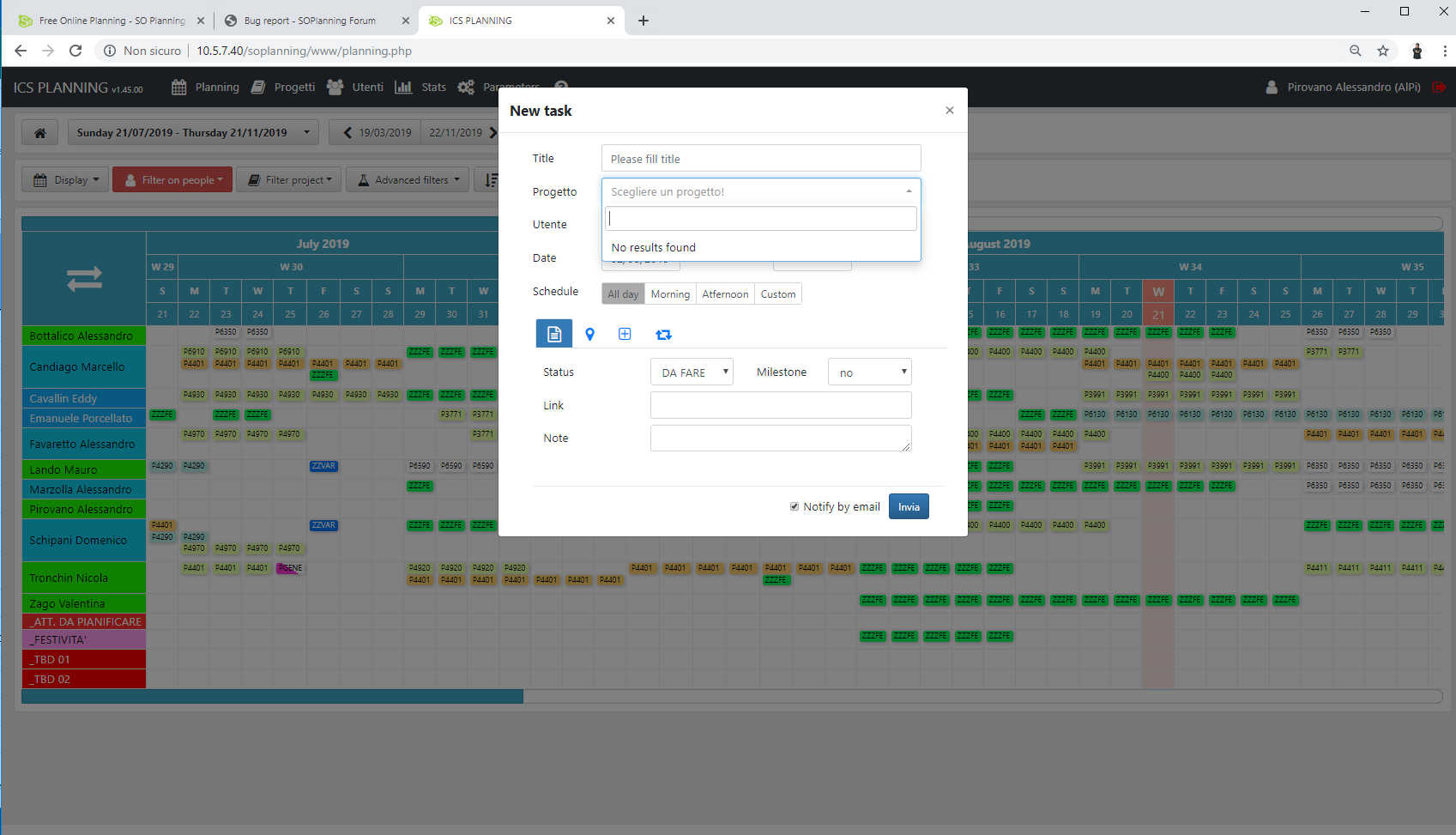
Task: Bookmark this page with the star icon
Action: (1383, 51)
